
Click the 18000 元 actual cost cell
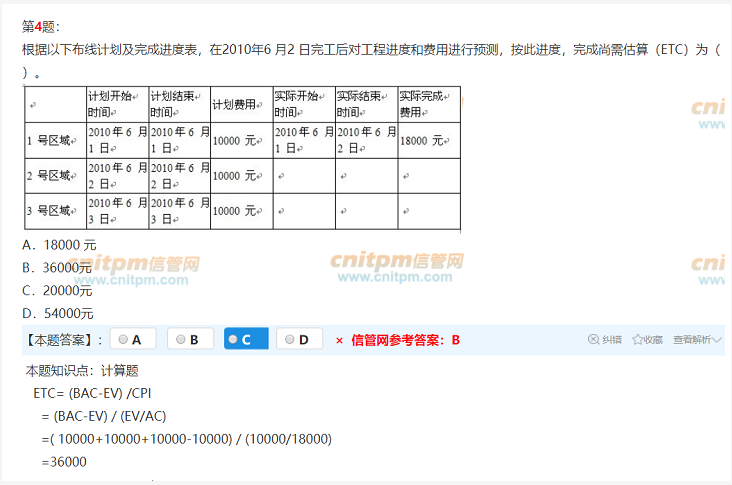pyautogui.click(x=422, y=140)
